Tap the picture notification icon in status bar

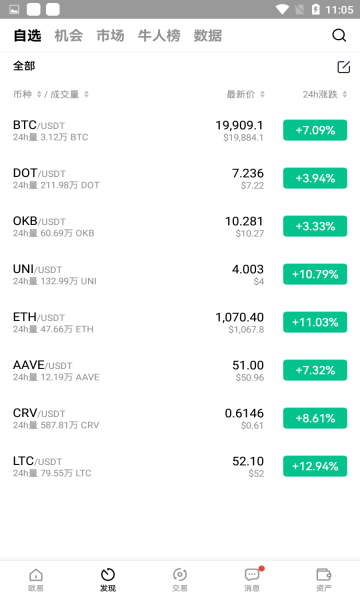15,10
